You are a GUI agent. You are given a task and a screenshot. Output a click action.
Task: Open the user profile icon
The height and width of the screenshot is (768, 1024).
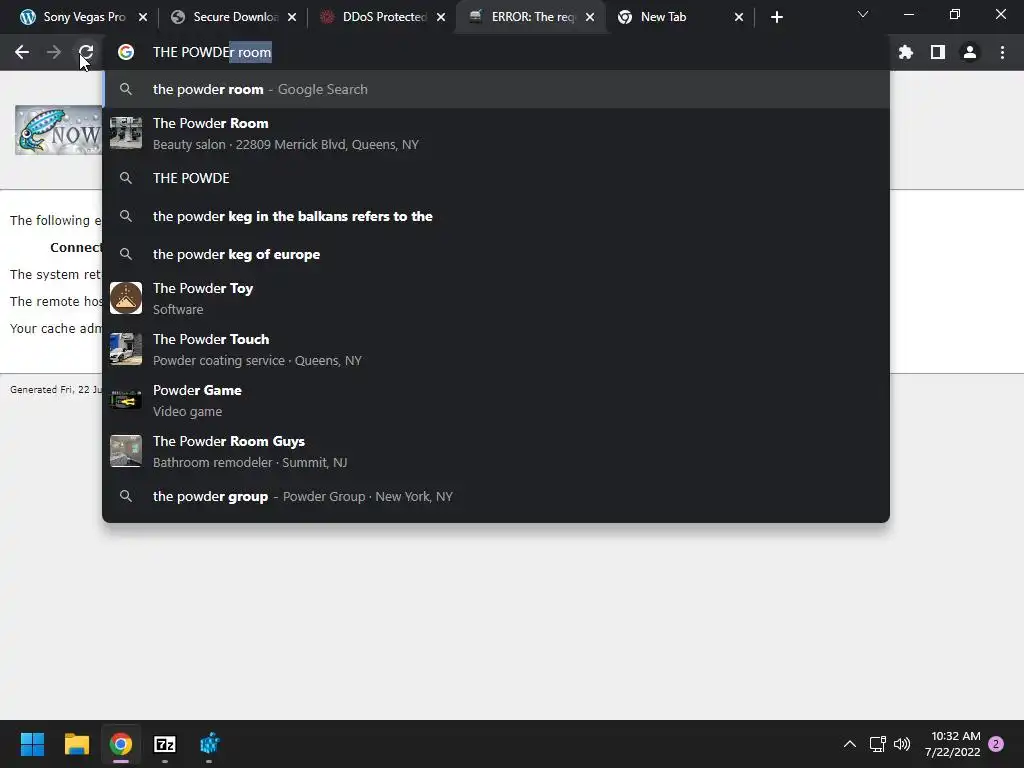click(970, 52)
